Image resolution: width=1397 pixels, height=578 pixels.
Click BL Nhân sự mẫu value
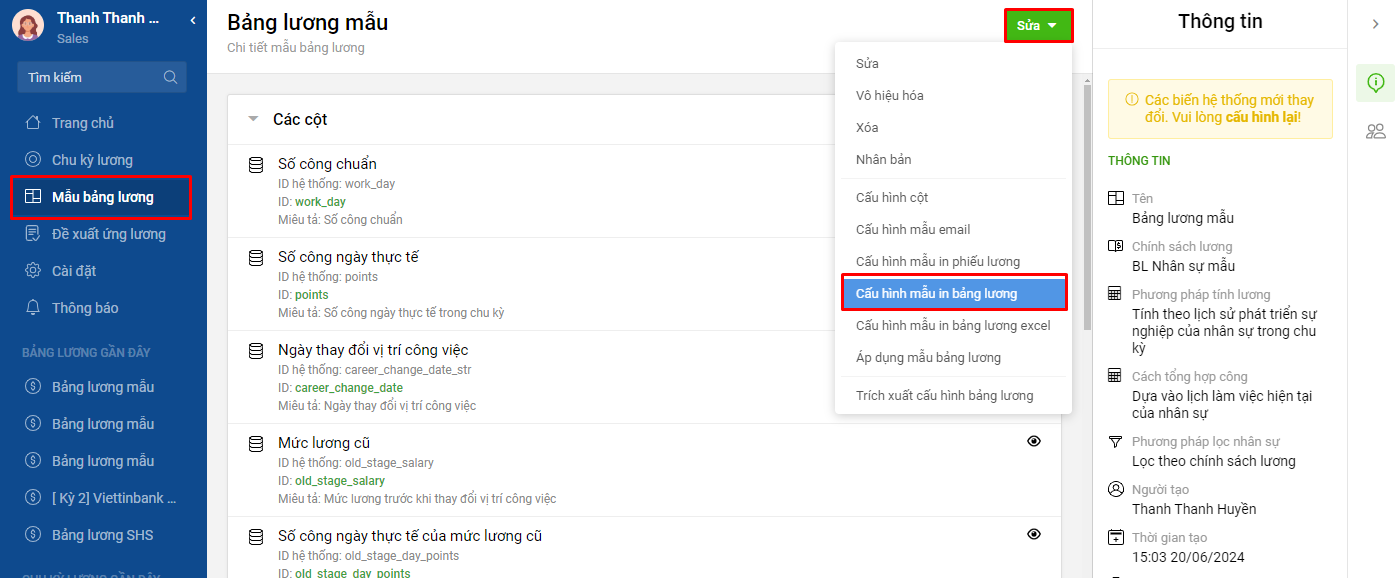1183,266
